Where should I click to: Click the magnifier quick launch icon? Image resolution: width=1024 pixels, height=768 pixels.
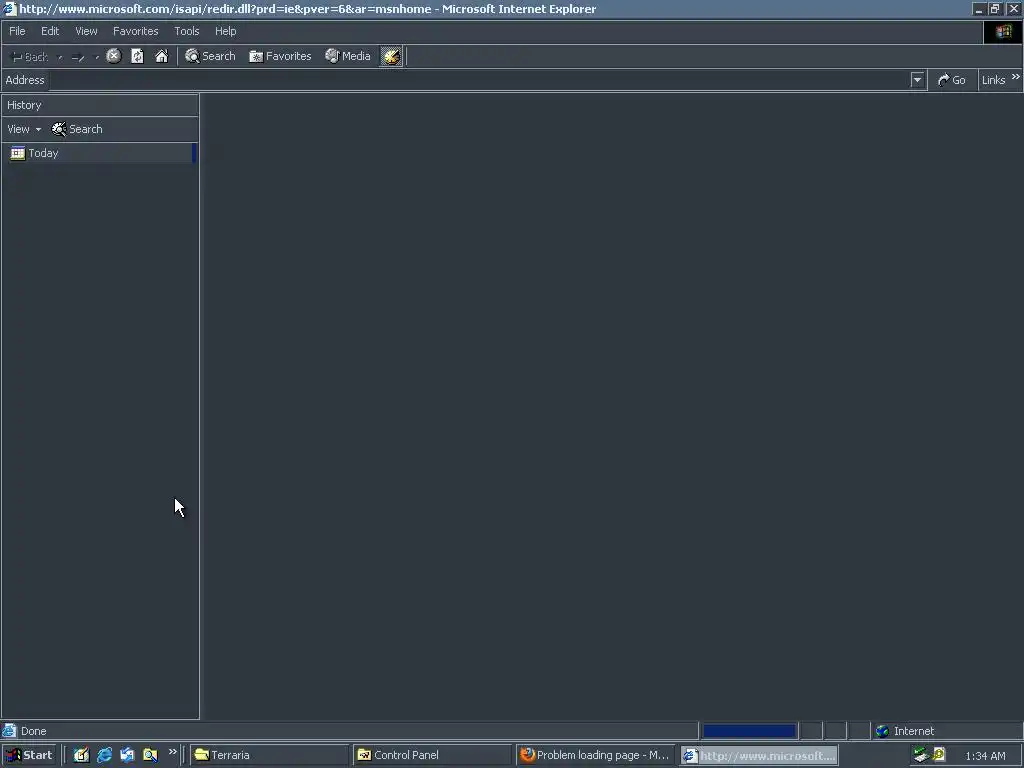(x=150, y=756)
